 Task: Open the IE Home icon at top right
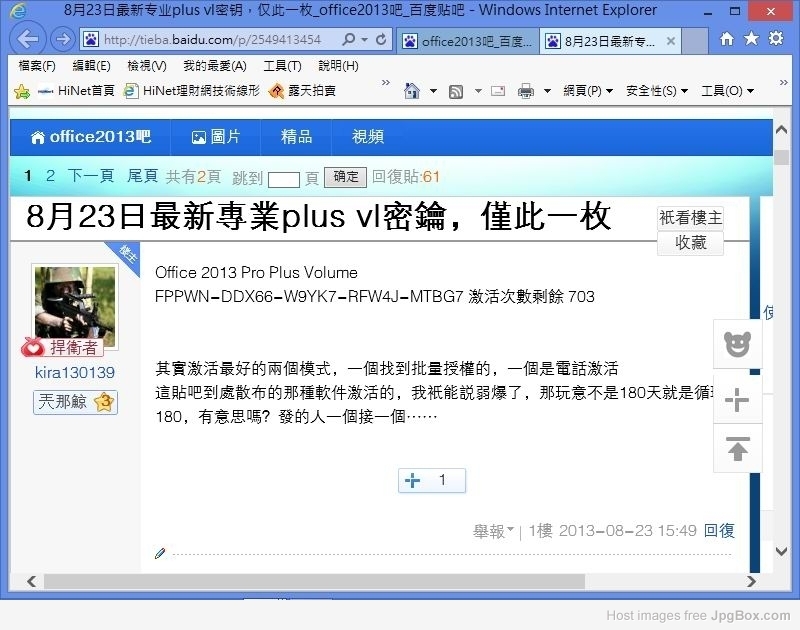tap(727, 39)
